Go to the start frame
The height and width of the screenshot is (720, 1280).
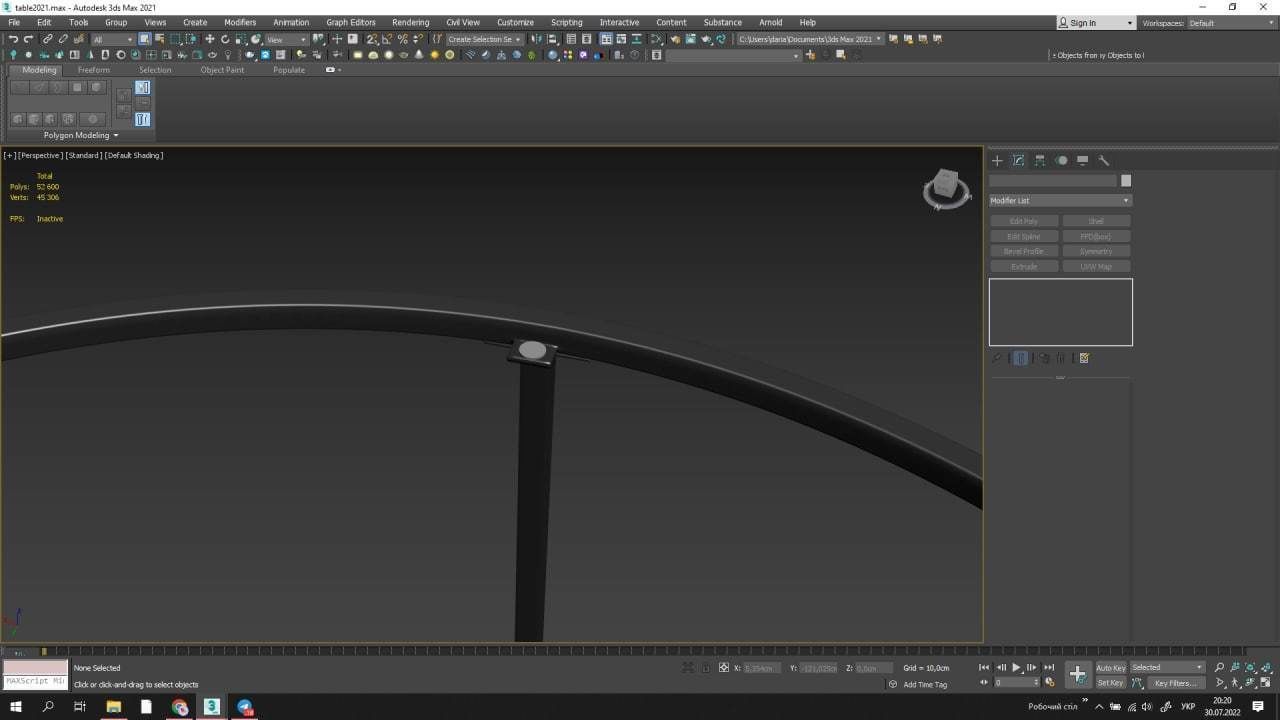984,667
